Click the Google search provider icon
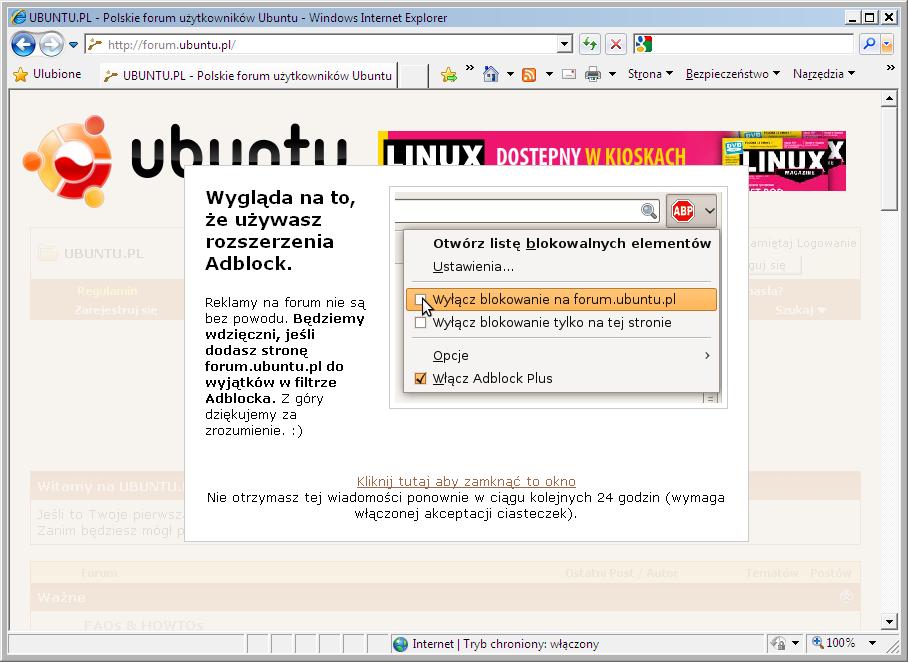Image resolution: width=908 pixels, height=662 pixels. [x=644, y=44]
